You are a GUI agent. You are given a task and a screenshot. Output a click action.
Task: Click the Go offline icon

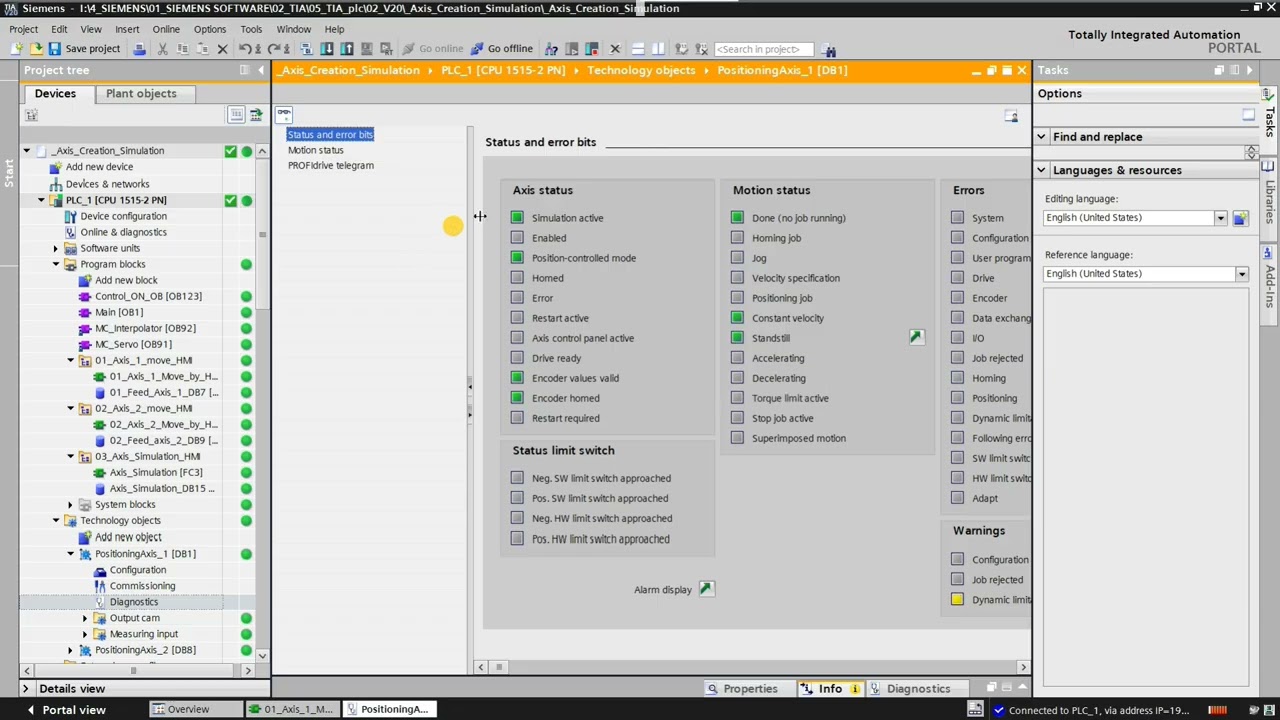click(477, 49)
